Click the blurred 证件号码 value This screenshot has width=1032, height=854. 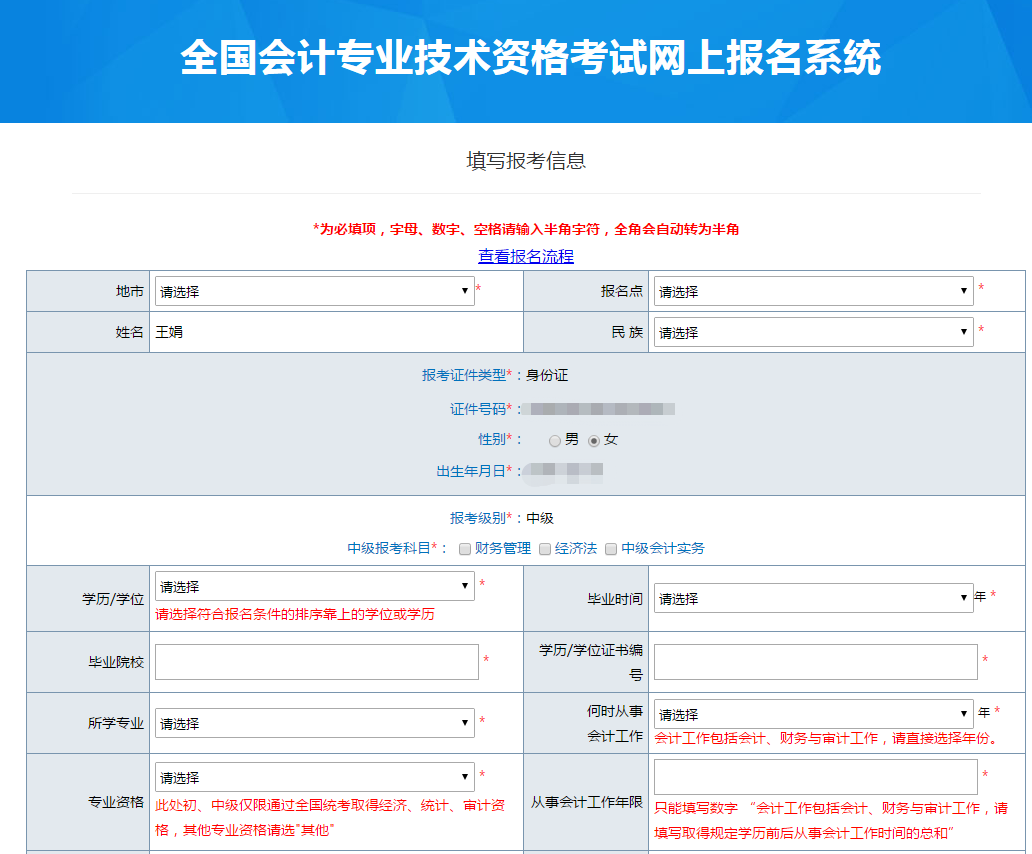(x=600, y=409)
